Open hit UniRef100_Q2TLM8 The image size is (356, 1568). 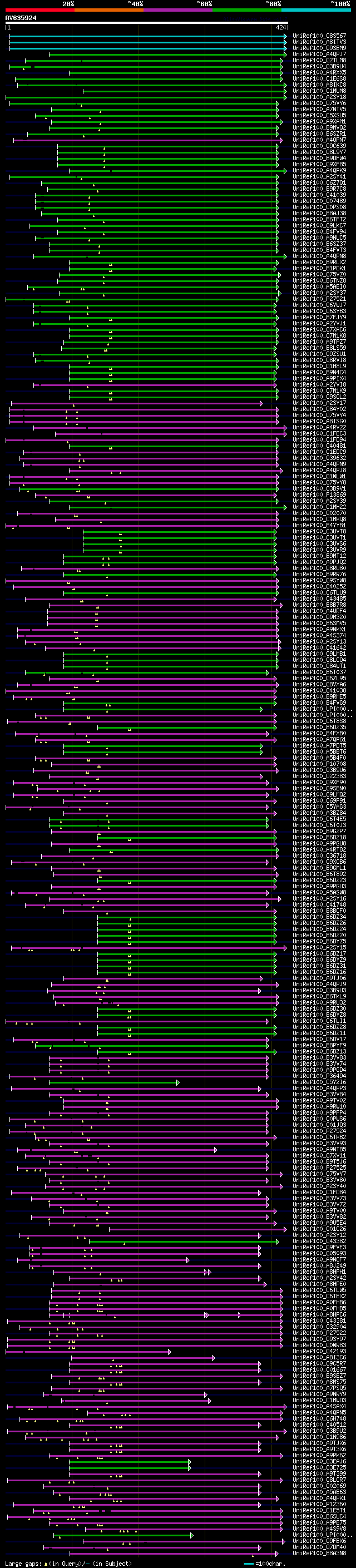[x=319, y=61]
